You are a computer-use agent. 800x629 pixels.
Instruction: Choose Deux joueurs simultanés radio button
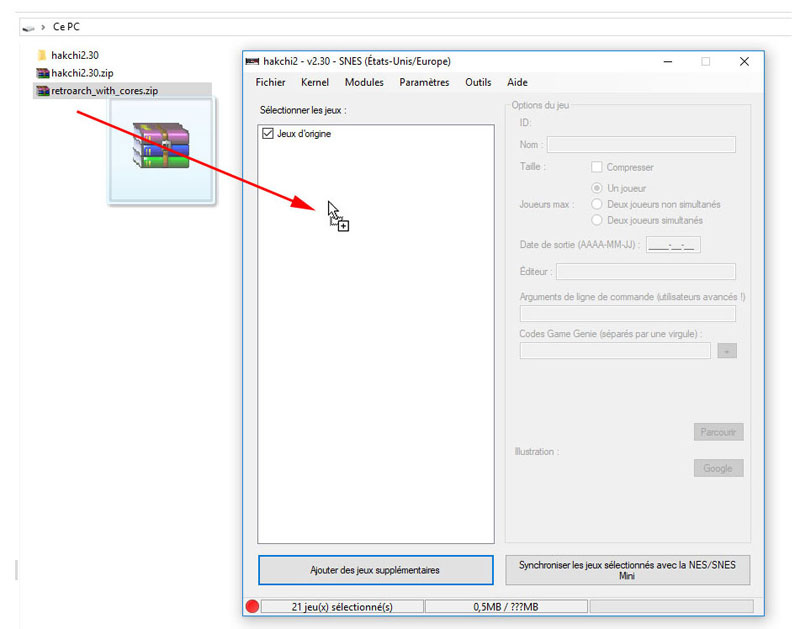click(598, 220)
